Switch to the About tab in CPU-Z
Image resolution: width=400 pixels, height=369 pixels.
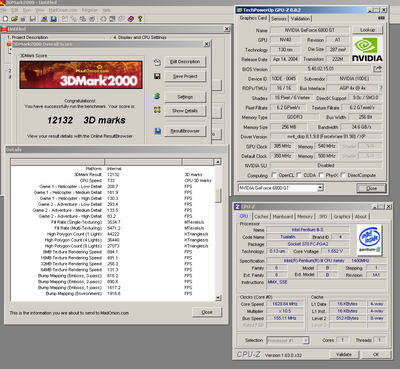(361, 217)
